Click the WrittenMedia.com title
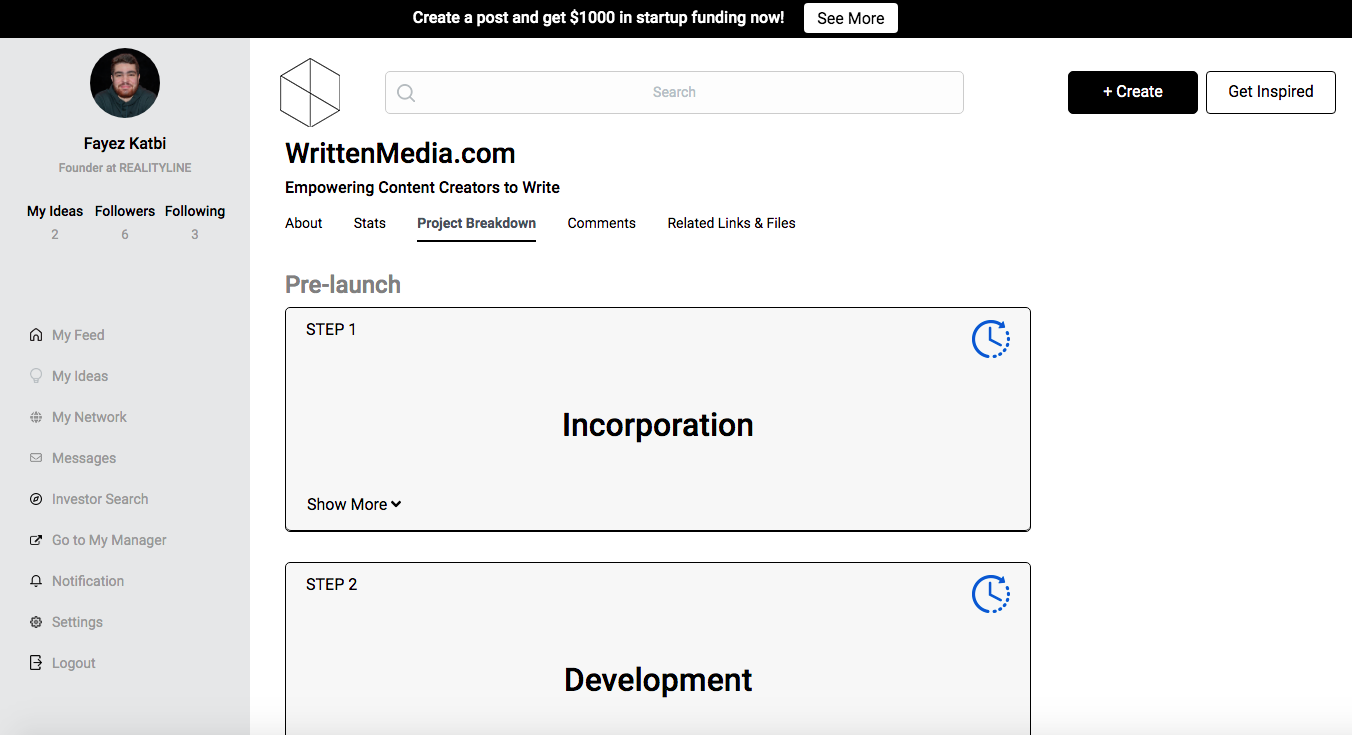 click(400, 153)
